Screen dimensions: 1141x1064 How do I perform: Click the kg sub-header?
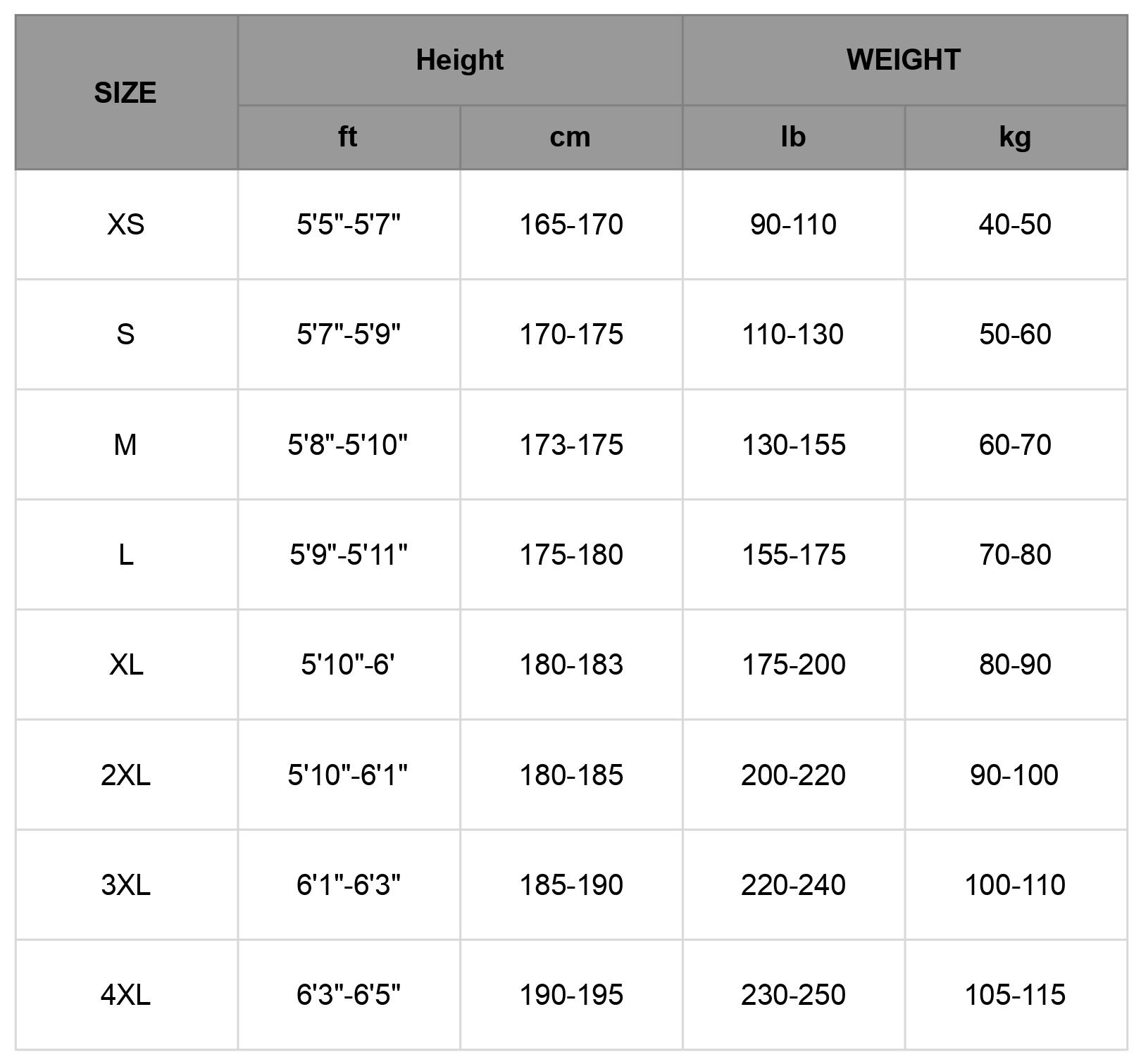coord(1015,137)
